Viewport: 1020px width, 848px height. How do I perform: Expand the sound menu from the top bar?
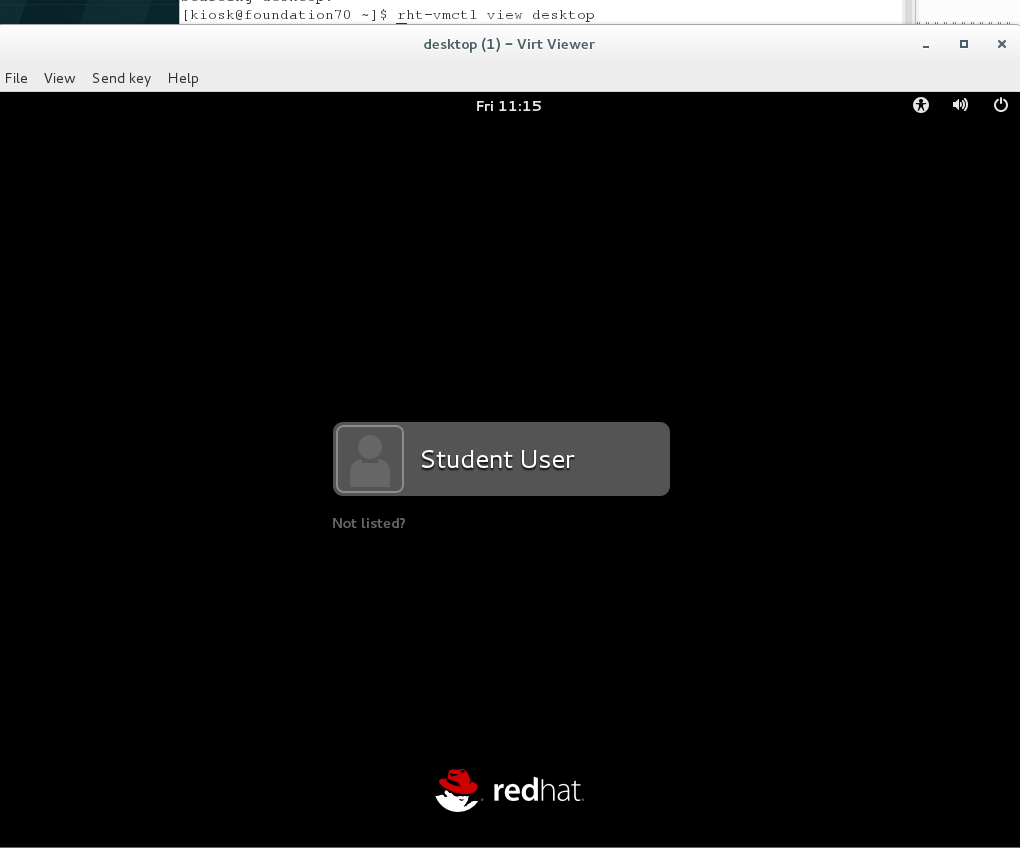(x=960, y=105)
